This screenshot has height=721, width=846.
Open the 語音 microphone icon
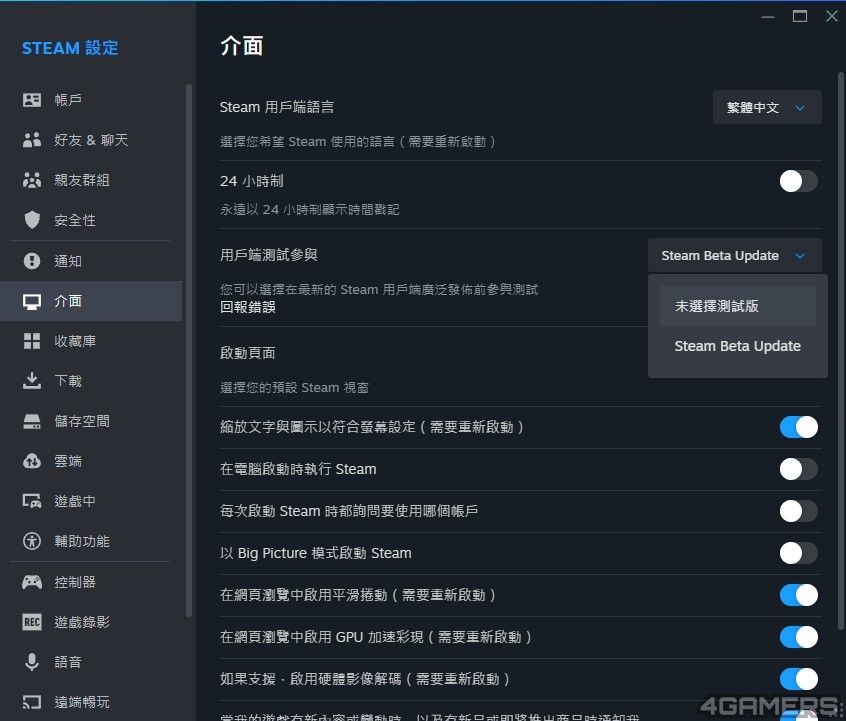pos(32,662)
